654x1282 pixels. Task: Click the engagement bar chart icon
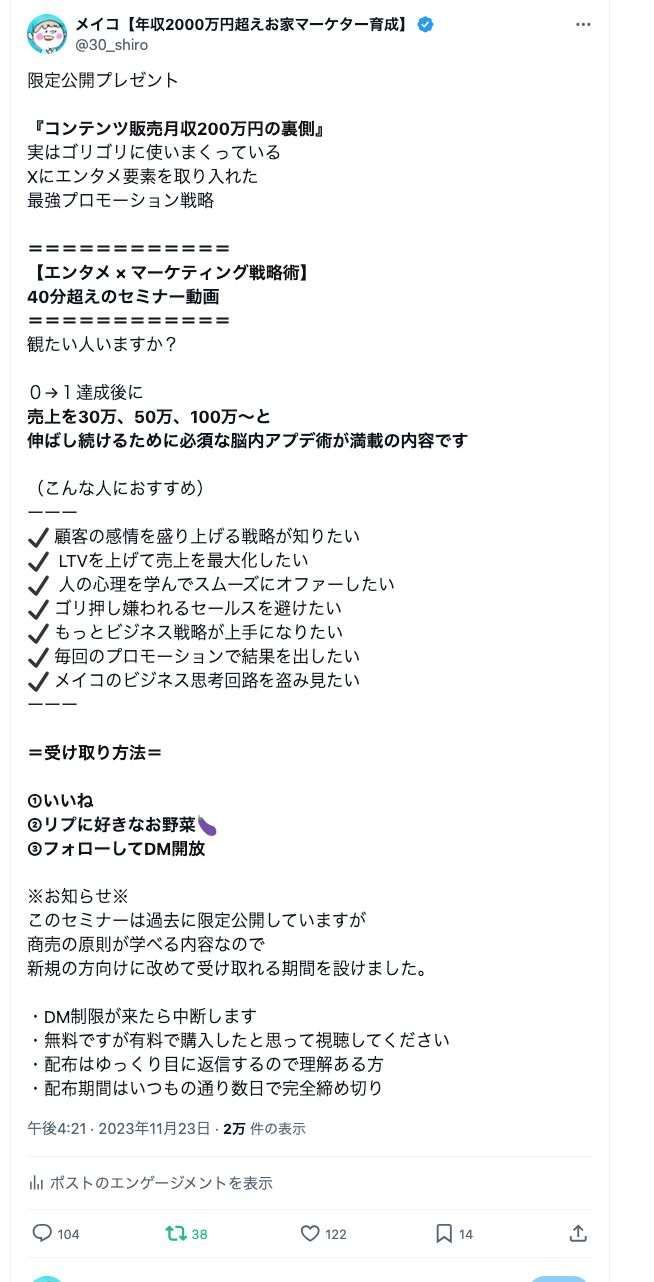(x=36, y=1182)
